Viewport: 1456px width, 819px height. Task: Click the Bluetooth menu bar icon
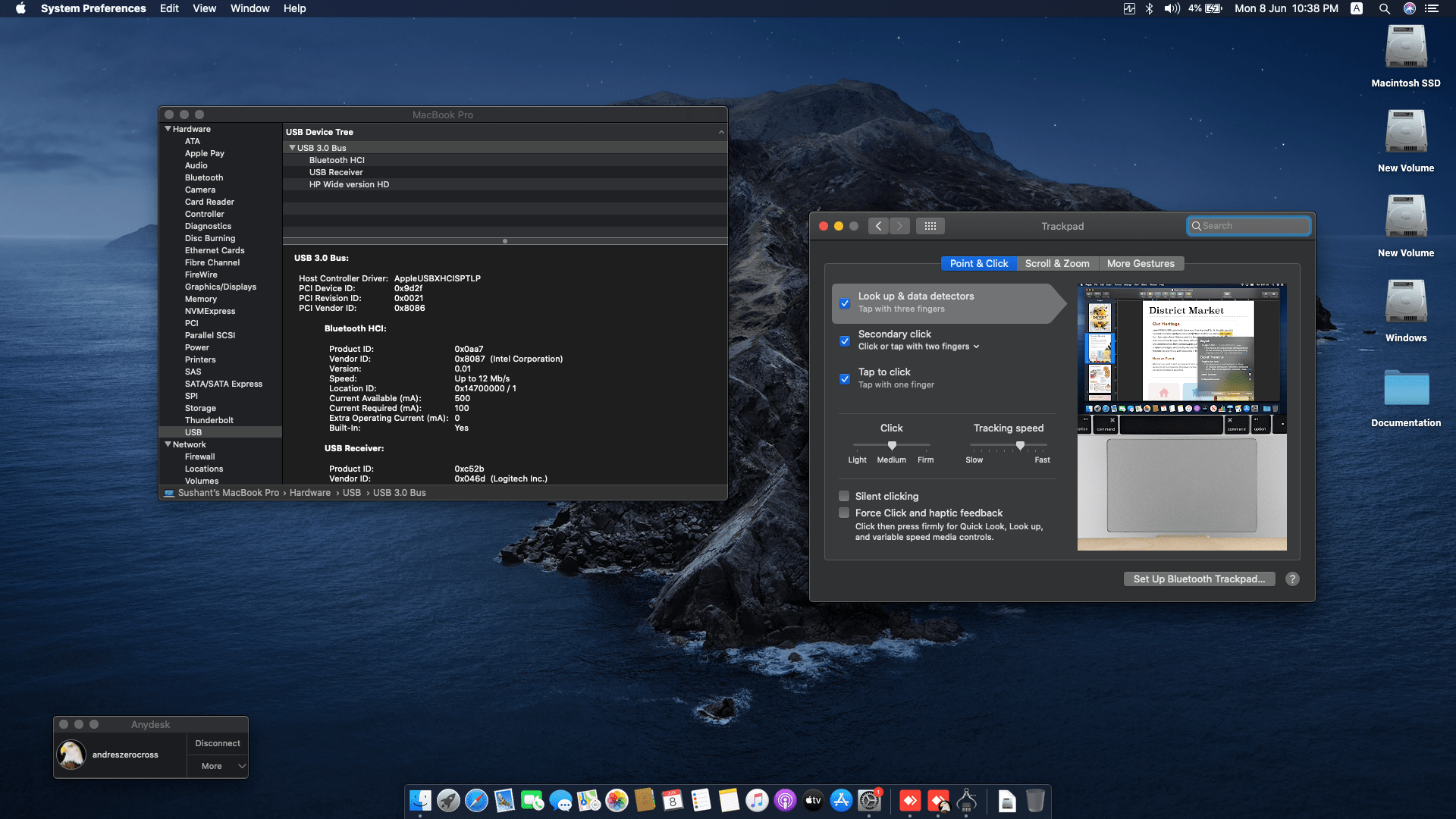[x=1150, y=8]
